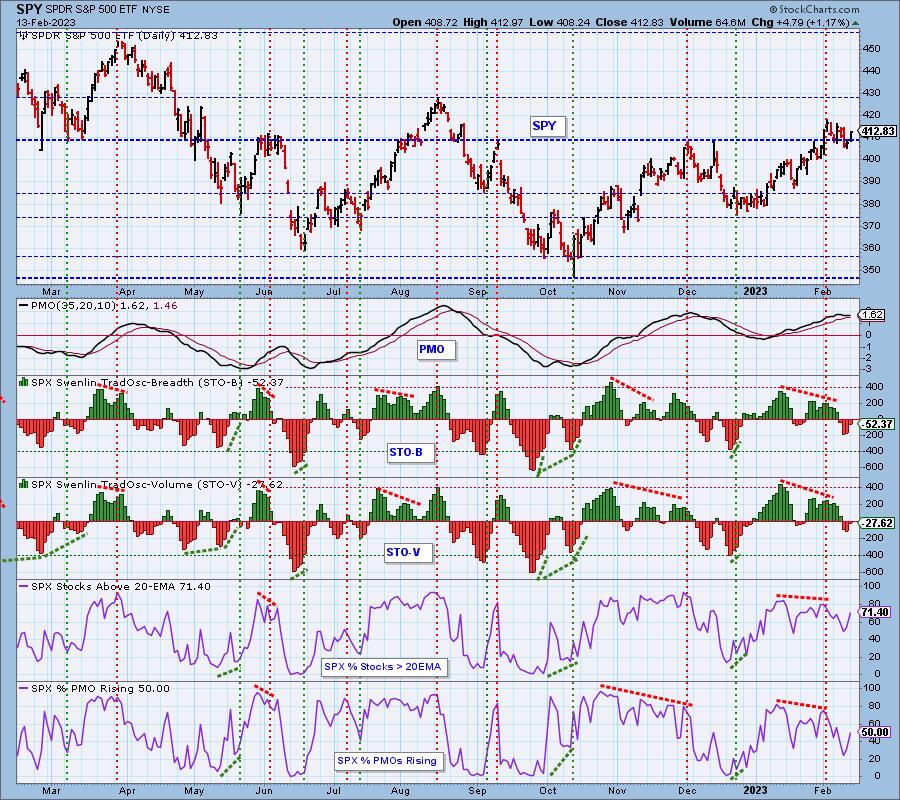Click the PMO(35,20,10) legend text

[x=103, y=306]
